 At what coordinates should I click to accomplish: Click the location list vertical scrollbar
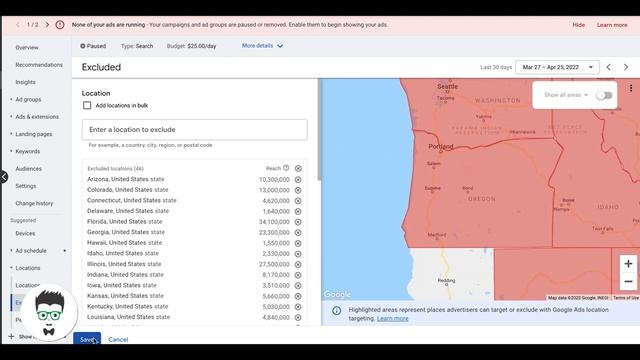coord(320,130)
